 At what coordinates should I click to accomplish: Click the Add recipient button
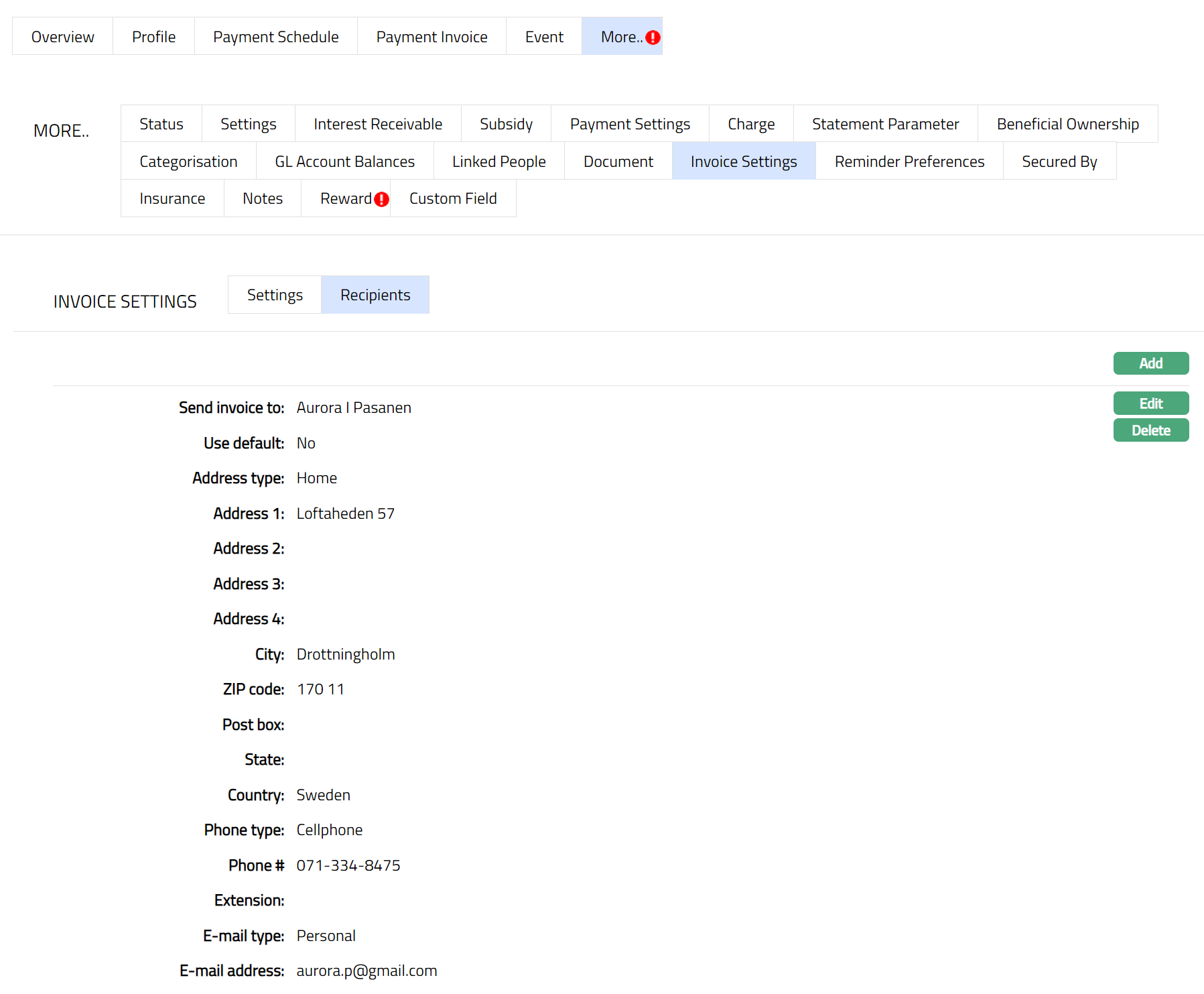click(1150, 363)
